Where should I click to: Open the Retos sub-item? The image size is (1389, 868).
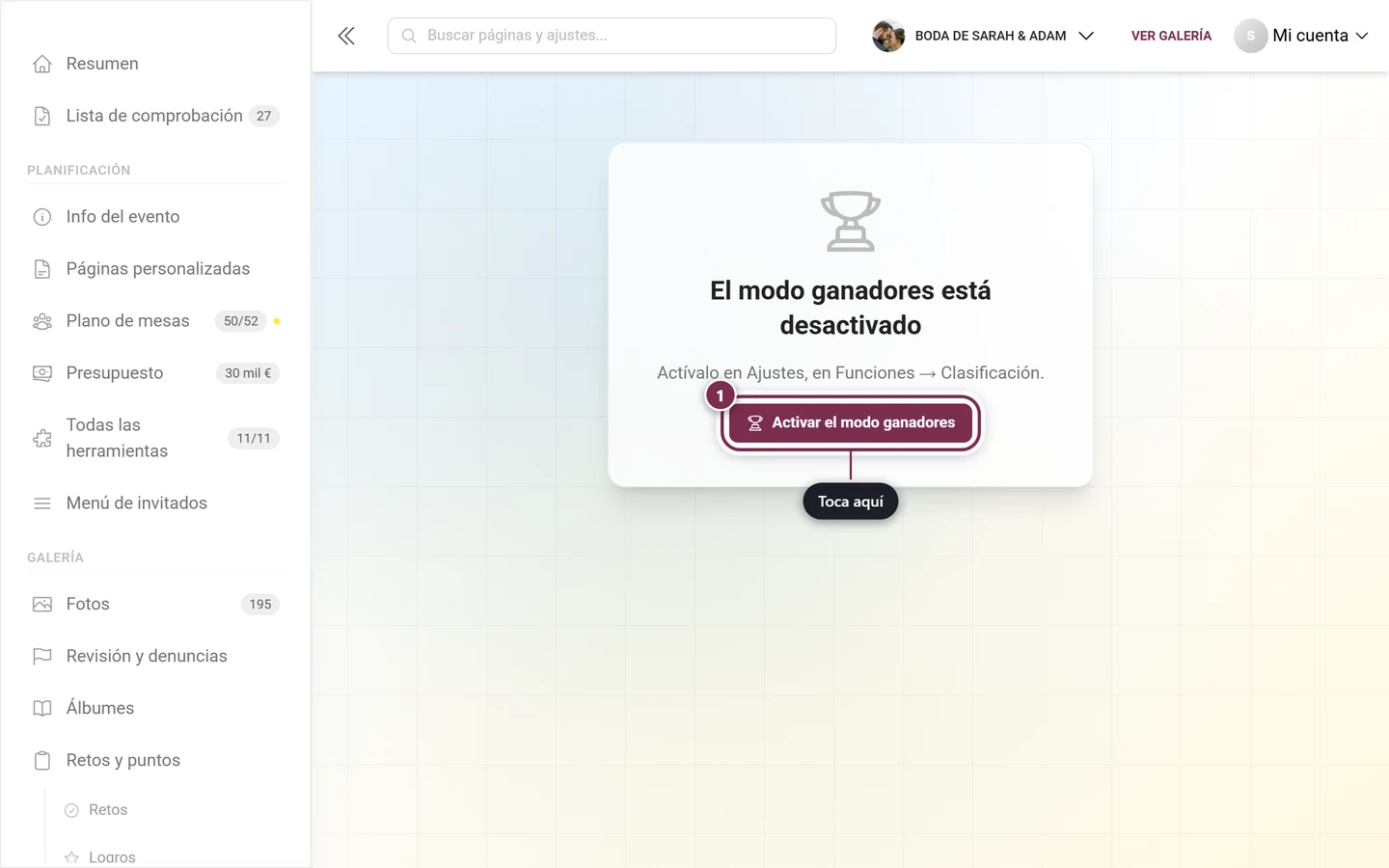tap(107, 810)
